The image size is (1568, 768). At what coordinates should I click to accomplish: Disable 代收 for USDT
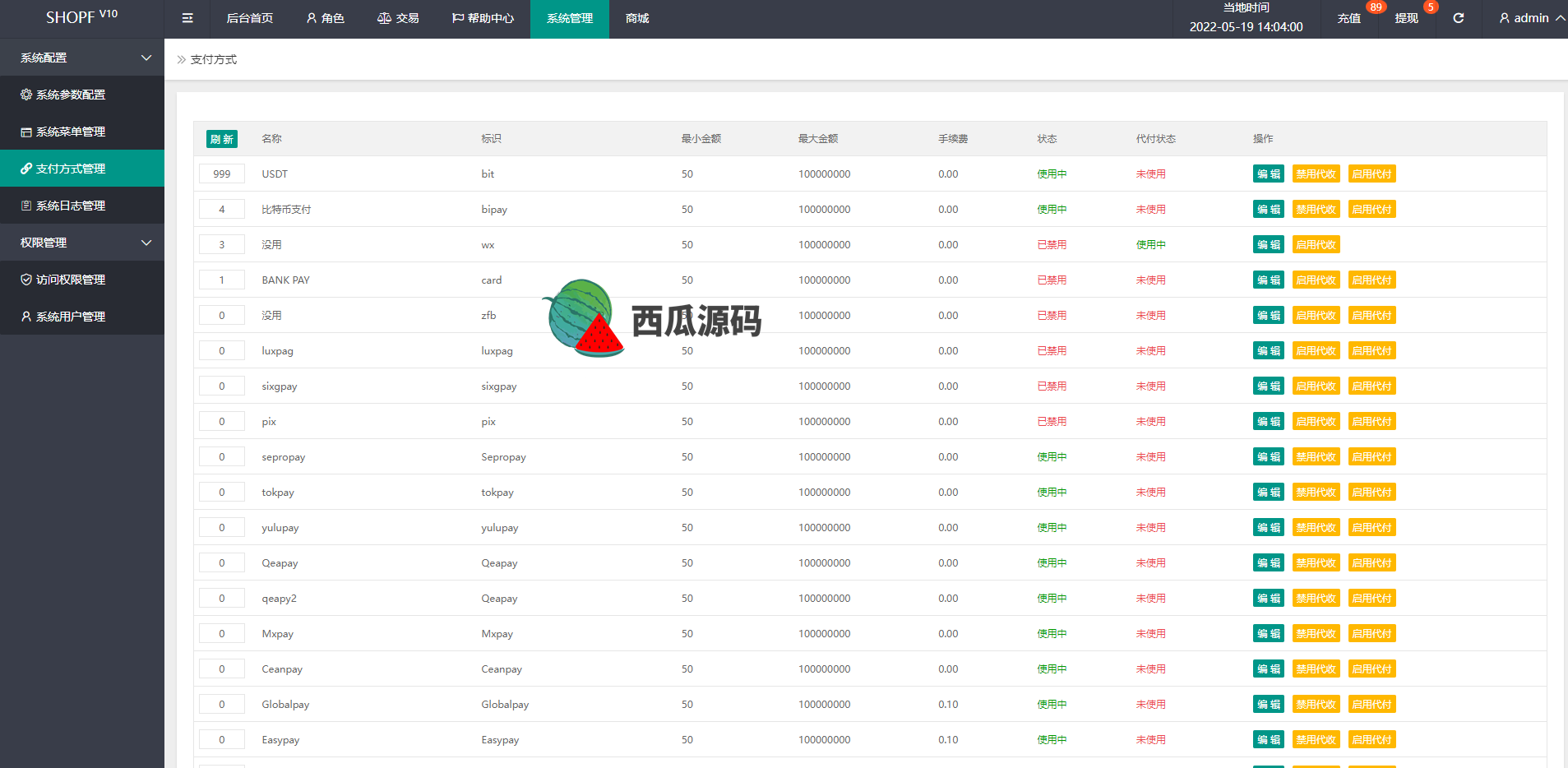pyautogui.click(x=1316, y=174)
